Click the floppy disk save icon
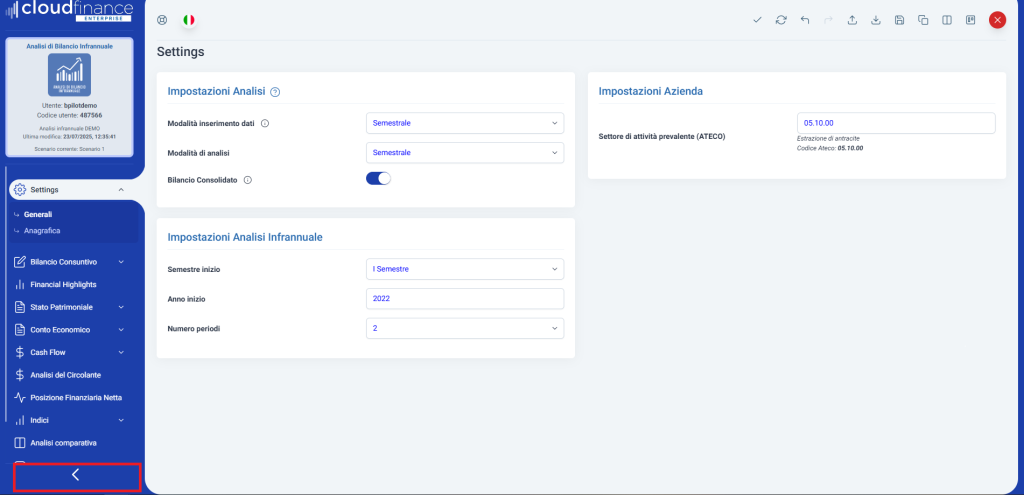The image size is (1024, 495). (899, 20)
